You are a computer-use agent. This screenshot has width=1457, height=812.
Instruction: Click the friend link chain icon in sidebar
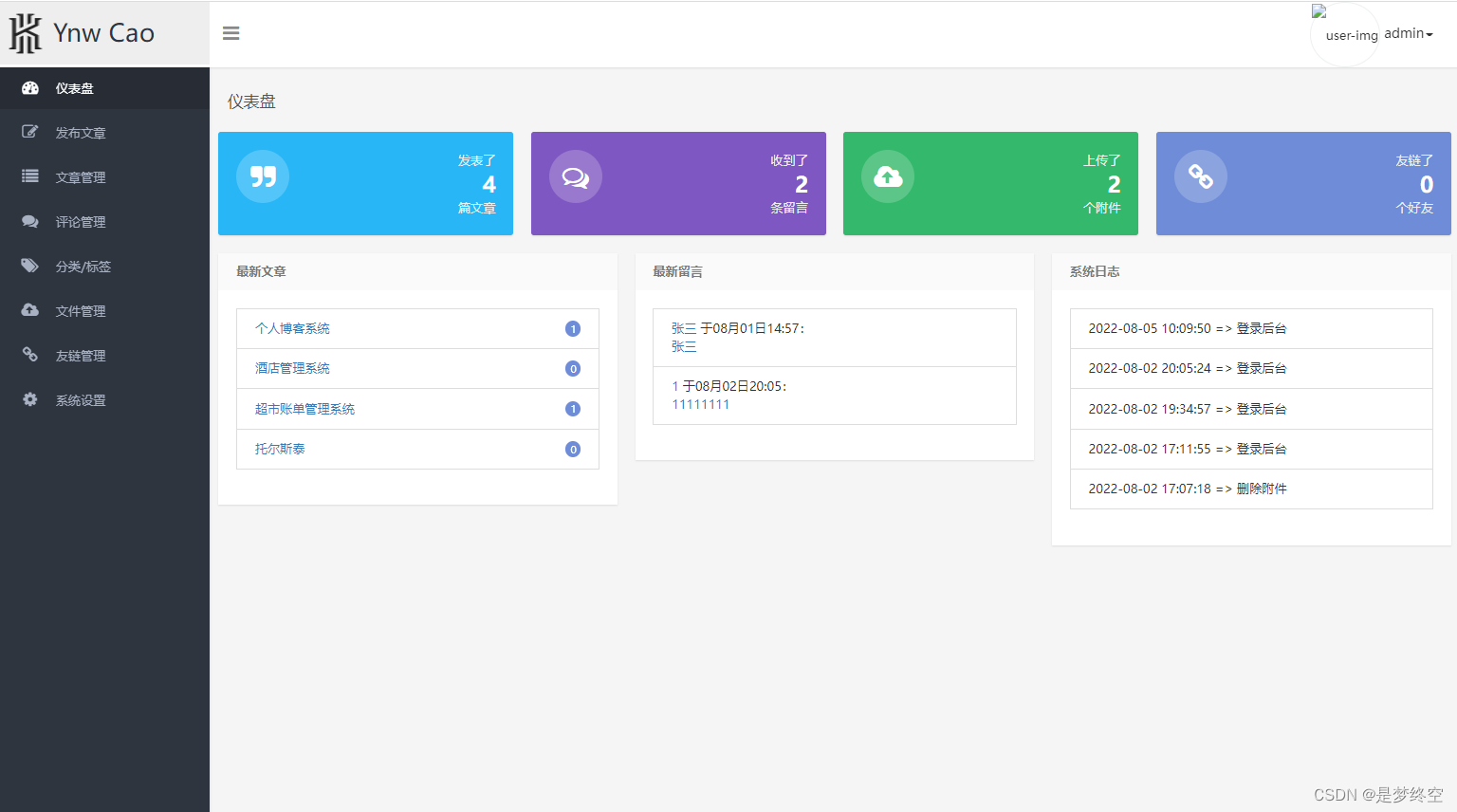(30, 355)
